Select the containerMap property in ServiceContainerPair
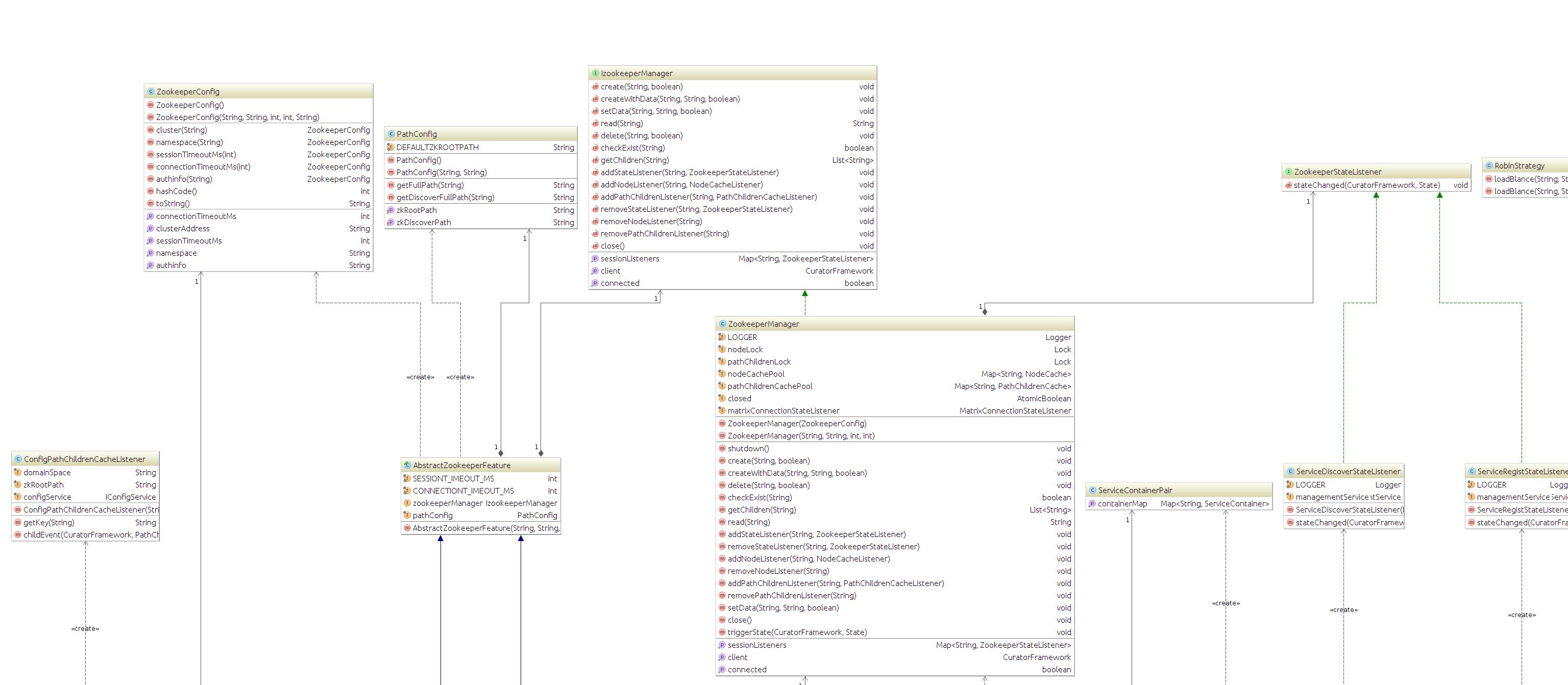The image size is (1568, 685). pyautogui.click(x=1122, y=504)
